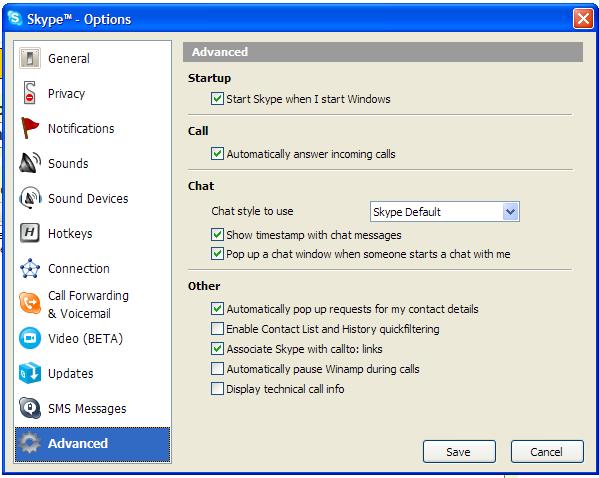Expand the Chat style dropdown arrow

511,211
